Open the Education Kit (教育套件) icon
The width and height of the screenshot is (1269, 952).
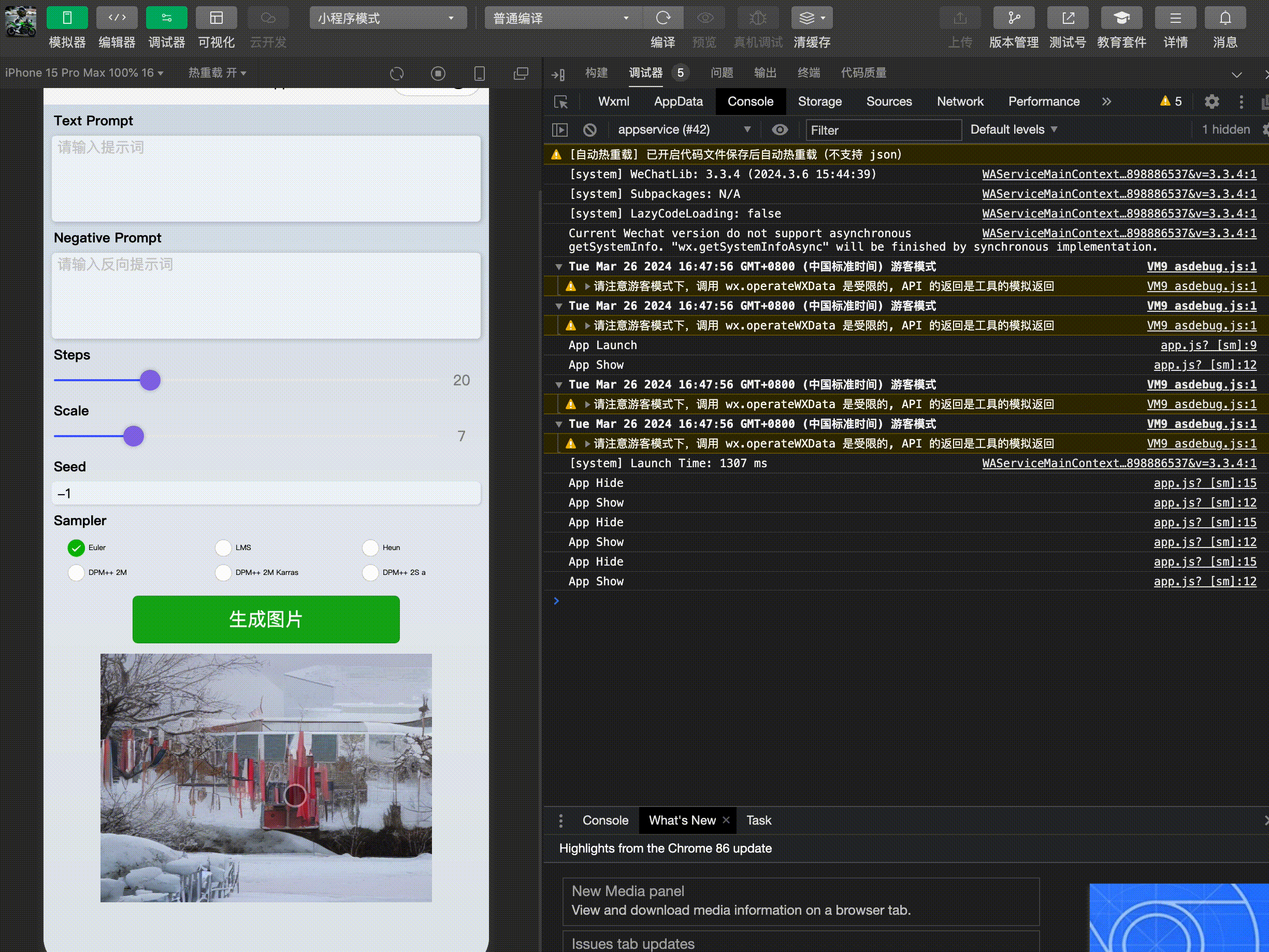point(1121,18)
